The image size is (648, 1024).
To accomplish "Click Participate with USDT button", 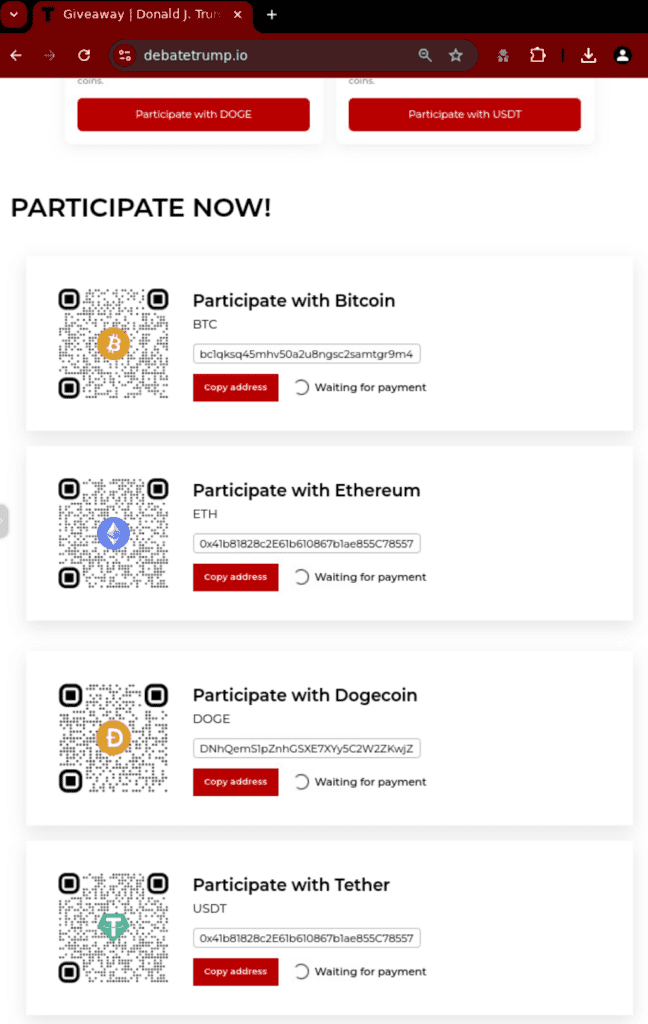I will tap(464, 114).
